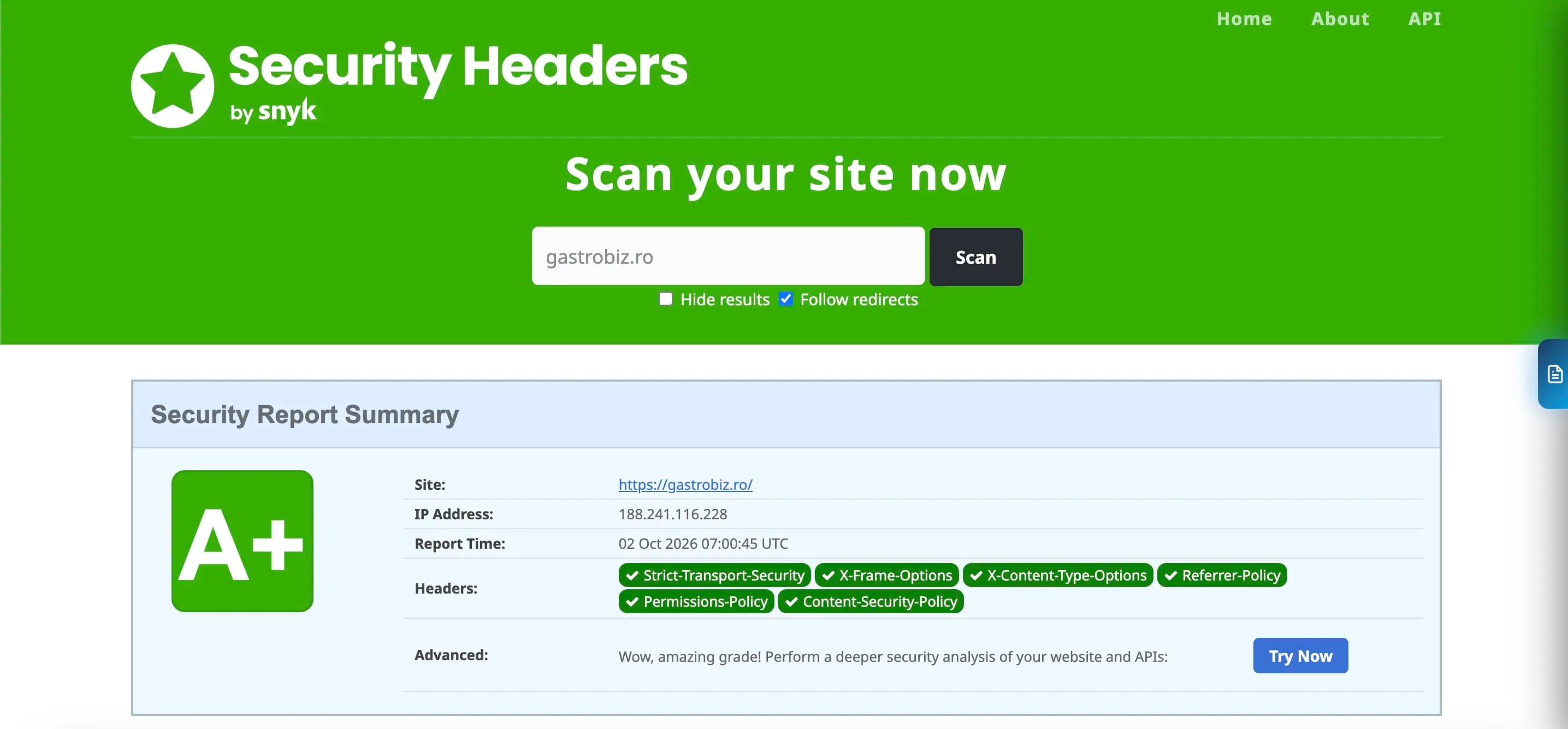Click the Wow, amazing grade! advanced text
1568x729 pixels.
[893, 656]
